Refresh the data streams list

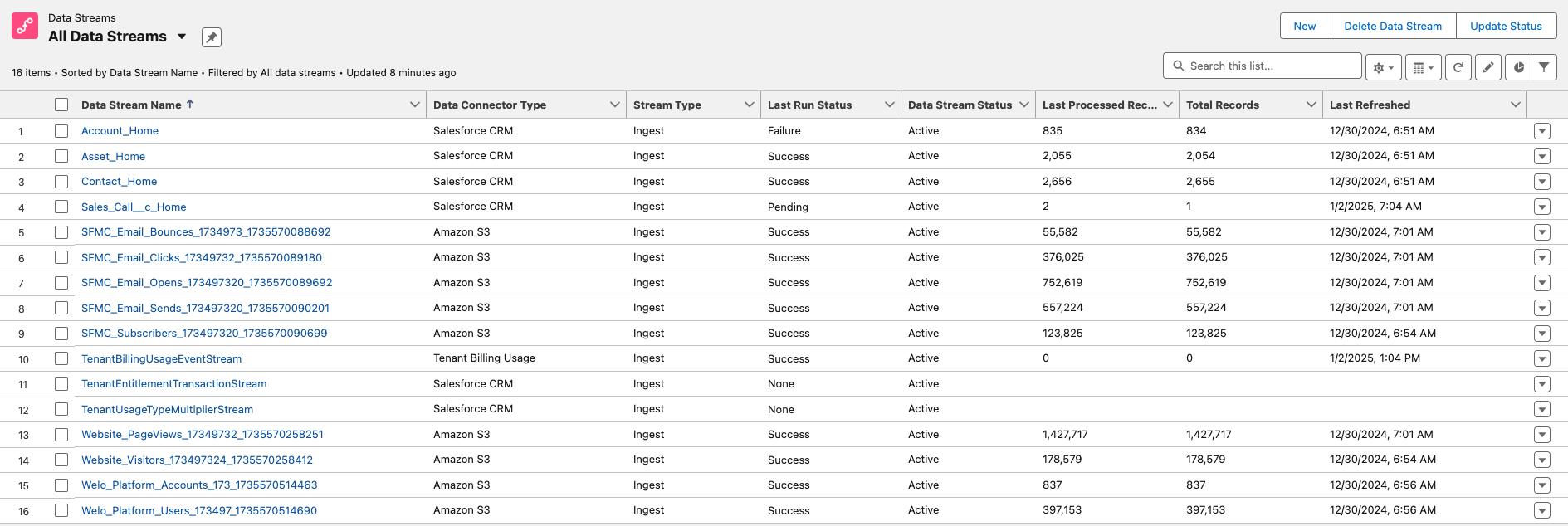[x=1458, y=67]
